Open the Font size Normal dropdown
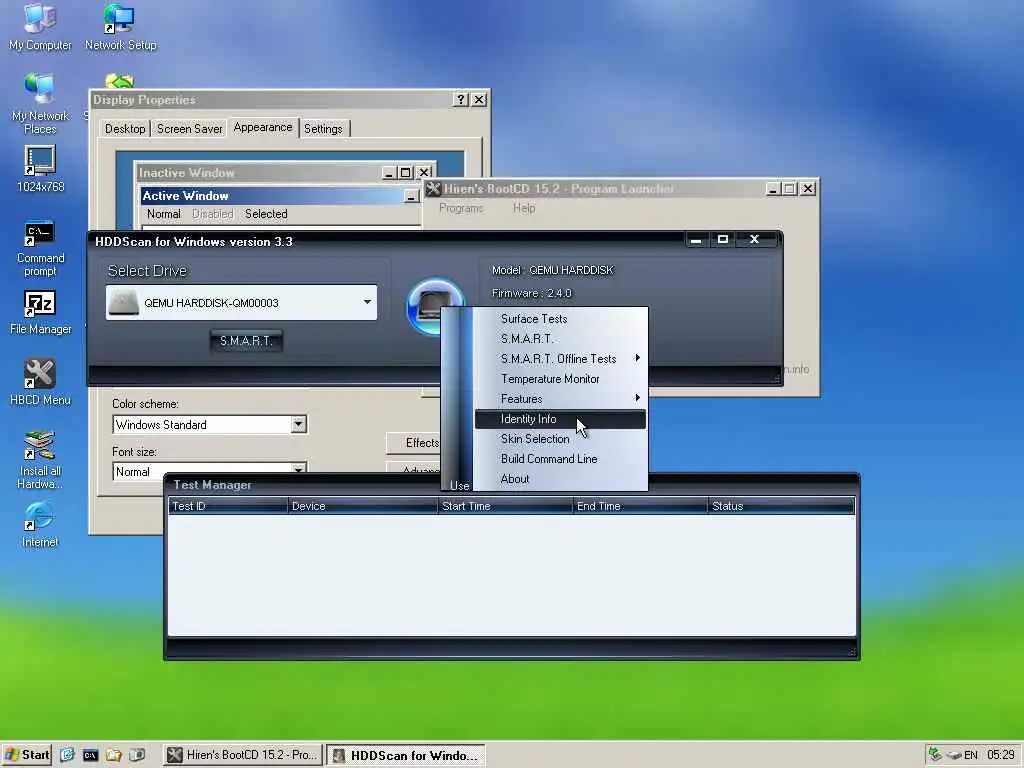This screenshot has height=768, width=1024. point(298,469)
